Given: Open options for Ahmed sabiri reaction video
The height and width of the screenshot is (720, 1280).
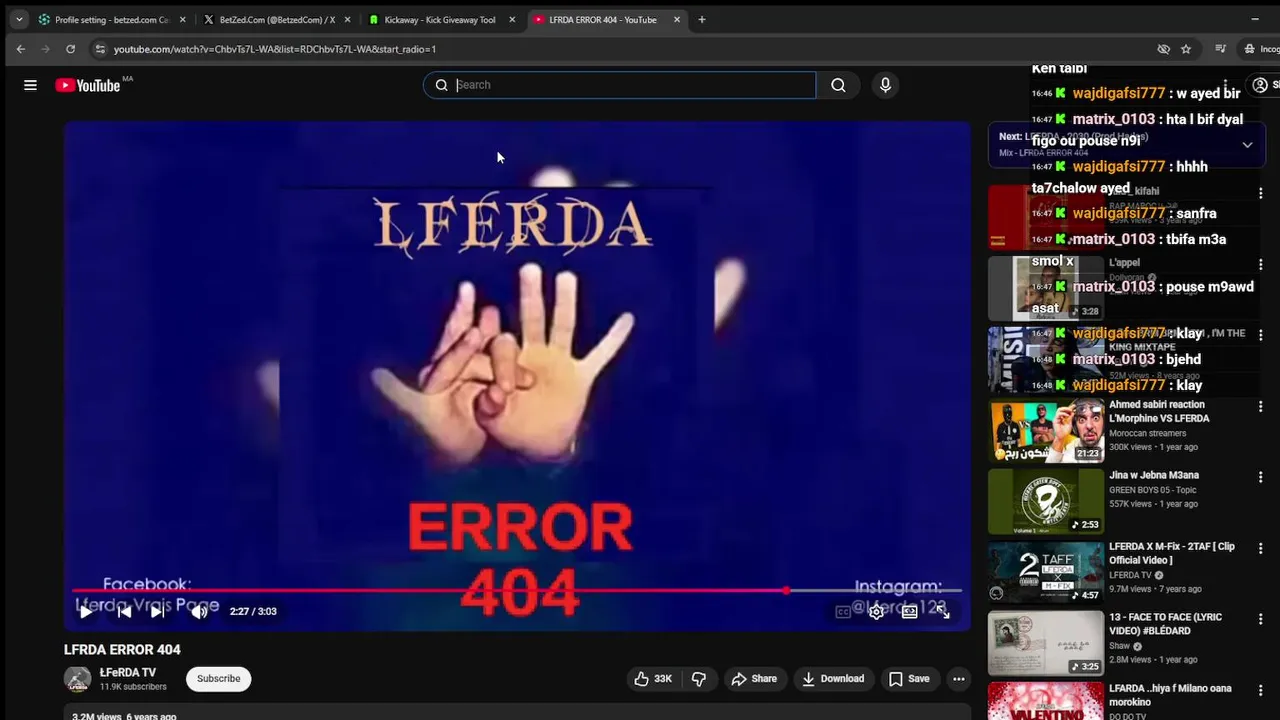Looking at the screenshot, I should 1260,407.
